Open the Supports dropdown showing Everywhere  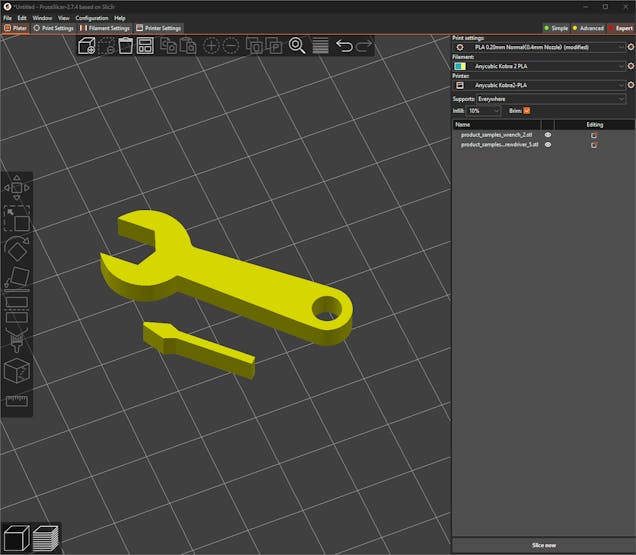coord(551,99)
